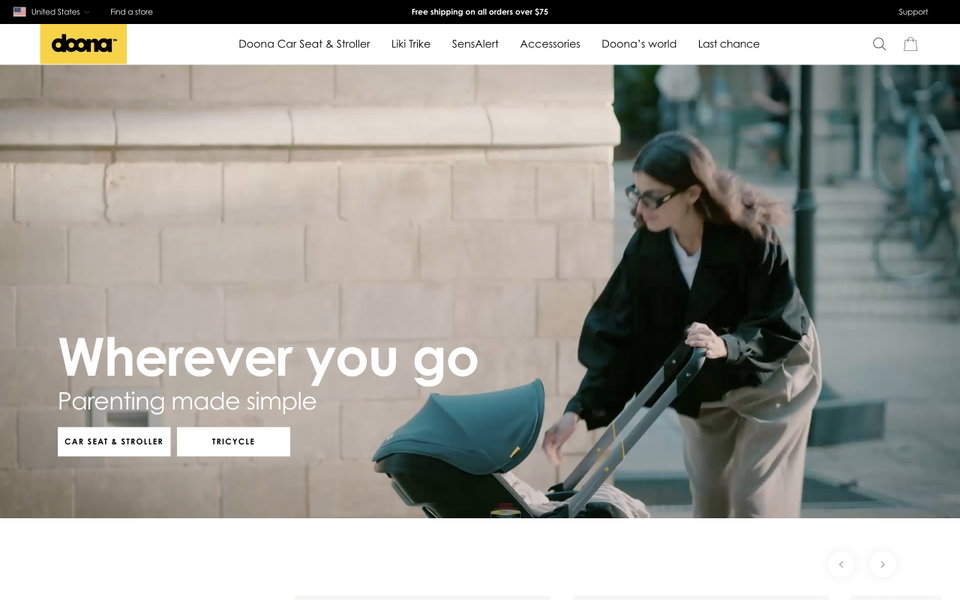Open the Support link
Image resolution: width=960 pixels, height=600 pixels.
(x=913, y=12)
